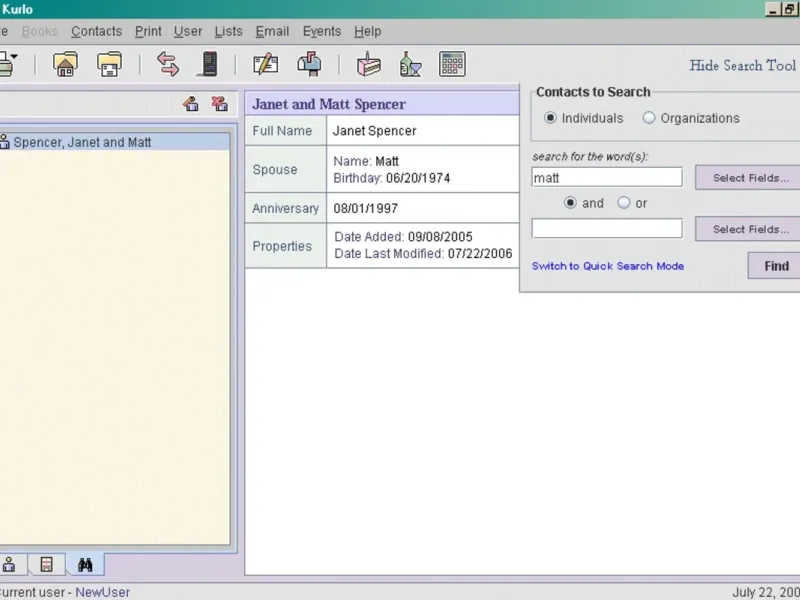This screenshot has height=600, width=800.
Task: Click the anniversary date "08/01/1997"
Action: [365, 208]
